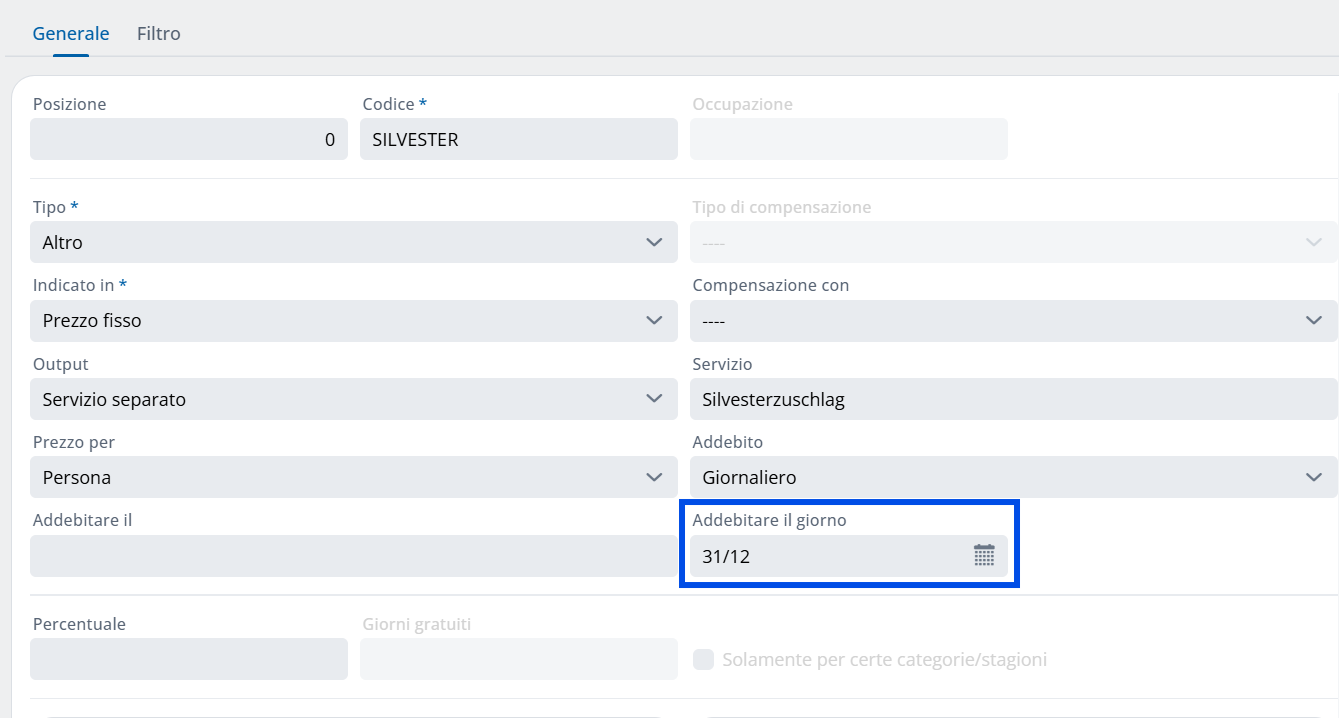
Task: Click the Percentuale input field
Action: (x=188, y=659)
